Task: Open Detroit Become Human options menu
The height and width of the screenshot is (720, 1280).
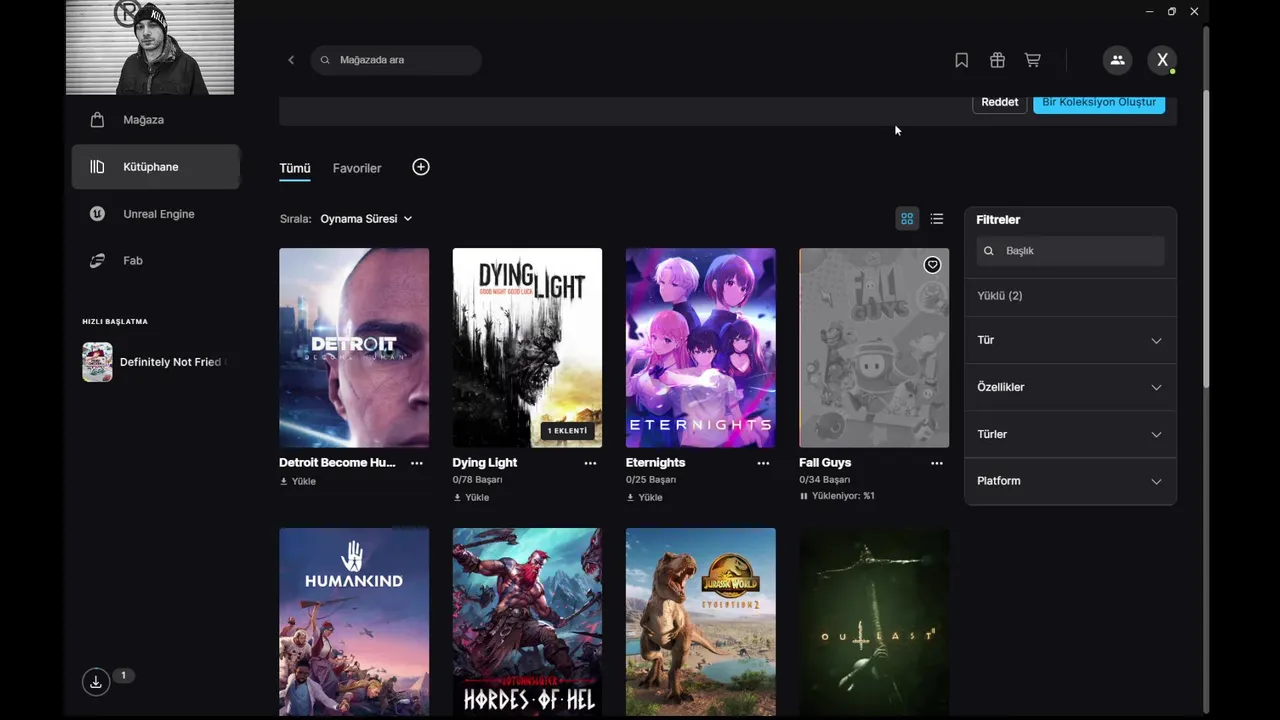Action: coord(417,463)
